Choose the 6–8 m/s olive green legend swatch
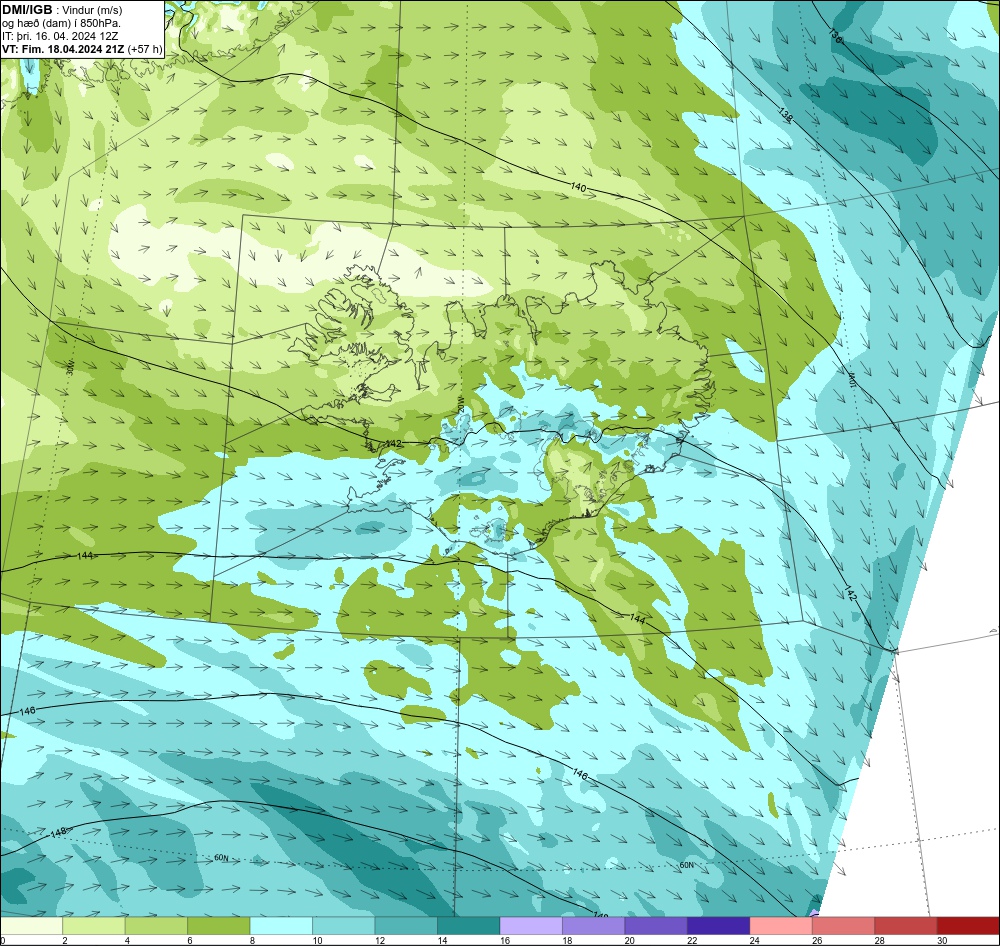The image size is (1000, 946). pos(219,926)
